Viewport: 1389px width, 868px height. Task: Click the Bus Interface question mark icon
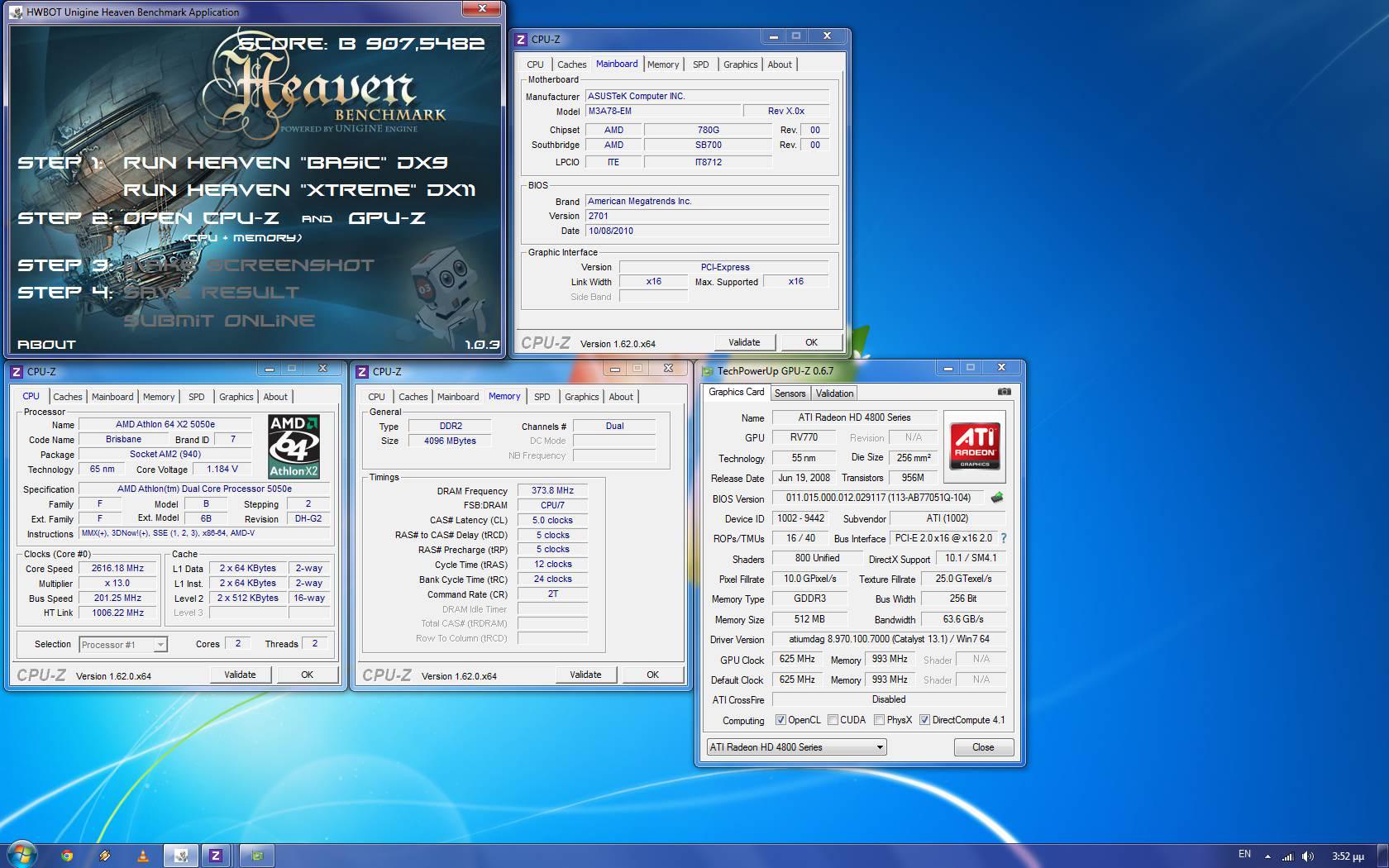tap(1004, 538)
